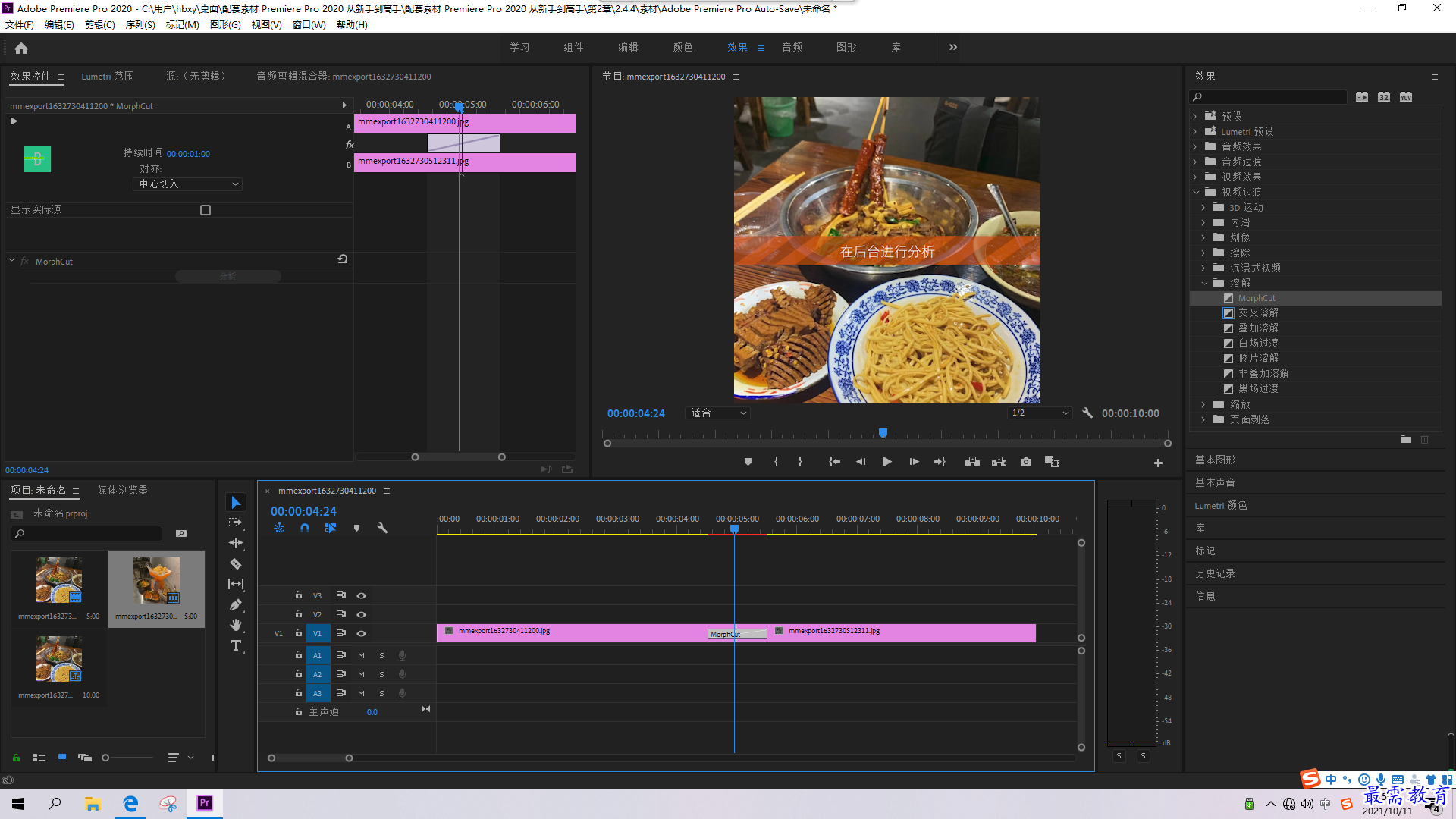Toggle A3 track targeting

coord(318,694)
